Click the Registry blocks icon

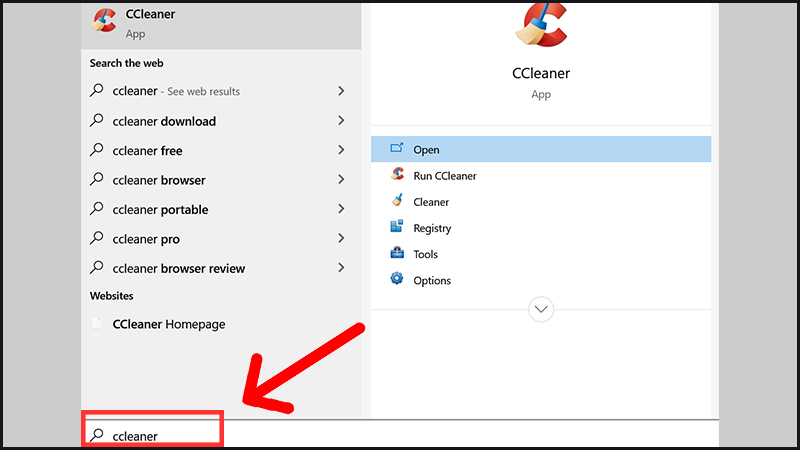(397, 226)
